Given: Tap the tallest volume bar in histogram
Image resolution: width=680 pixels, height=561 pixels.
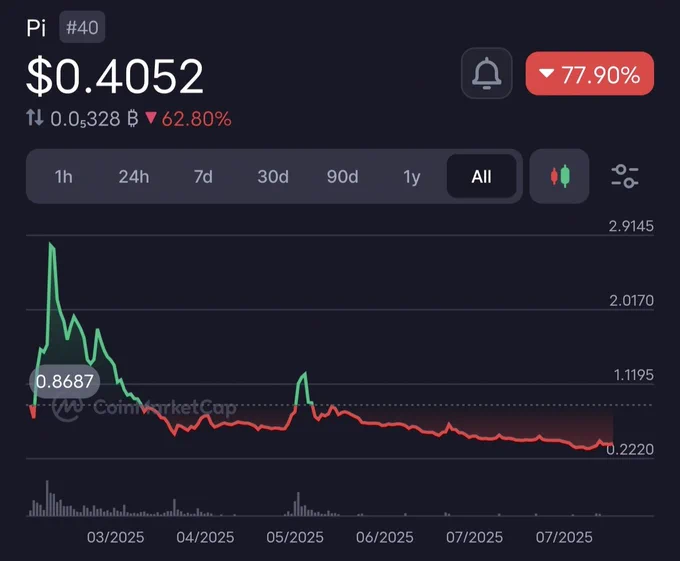Looking at the screenshot, I should pyautogui.click(x=47, y=498).
